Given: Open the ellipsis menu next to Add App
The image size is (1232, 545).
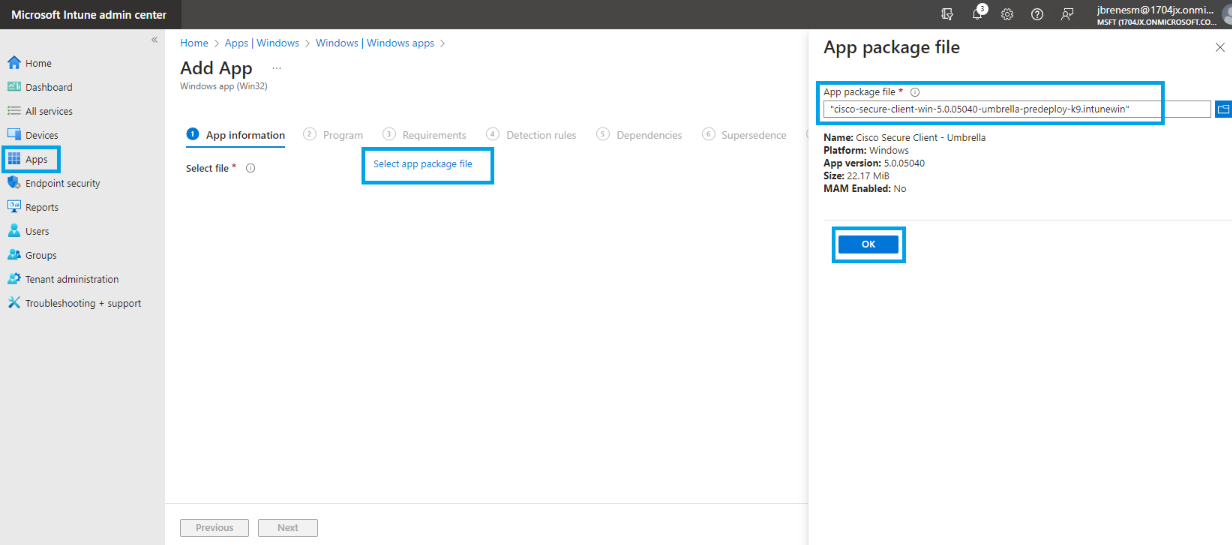Looking at the screenshot, I should (277, 68).
